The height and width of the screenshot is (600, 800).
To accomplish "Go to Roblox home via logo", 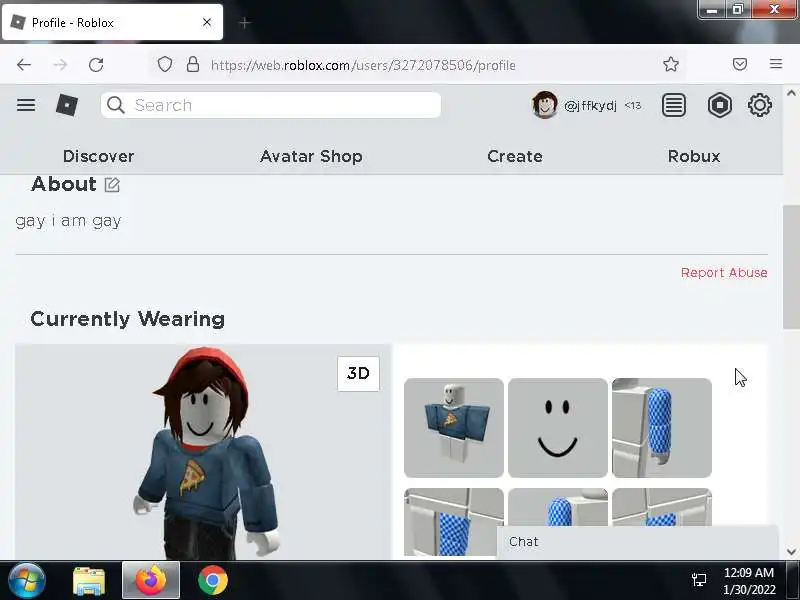I will tap(67, 105).
